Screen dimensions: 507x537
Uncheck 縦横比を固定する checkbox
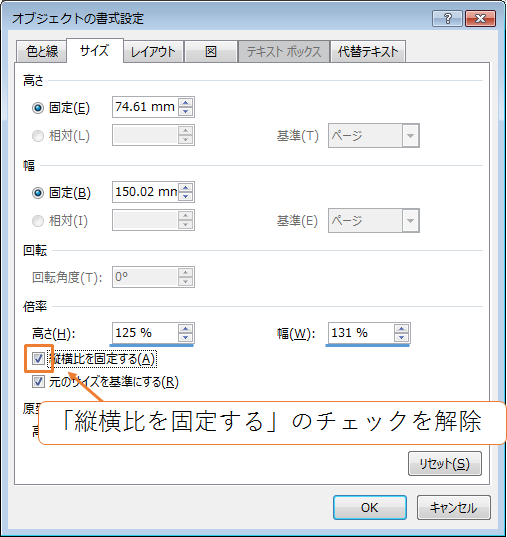38,359
